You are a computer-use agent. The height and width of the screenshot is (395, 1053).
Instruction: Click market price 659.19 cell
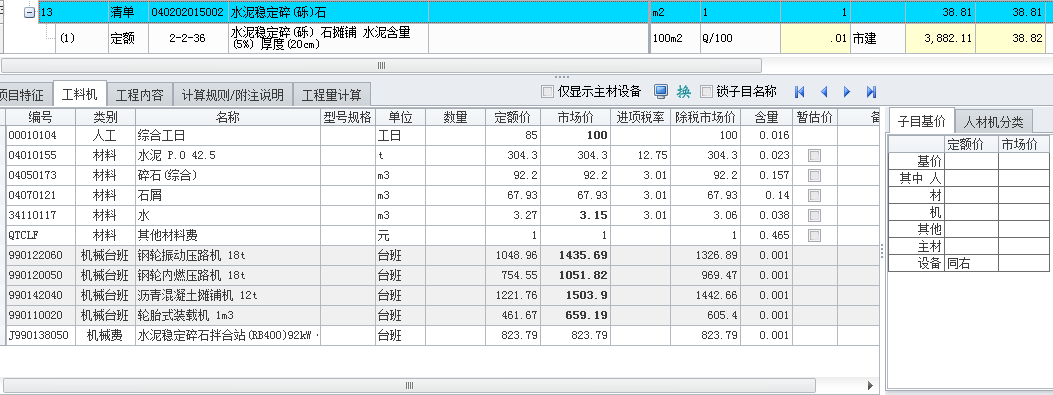coord(575,315)
